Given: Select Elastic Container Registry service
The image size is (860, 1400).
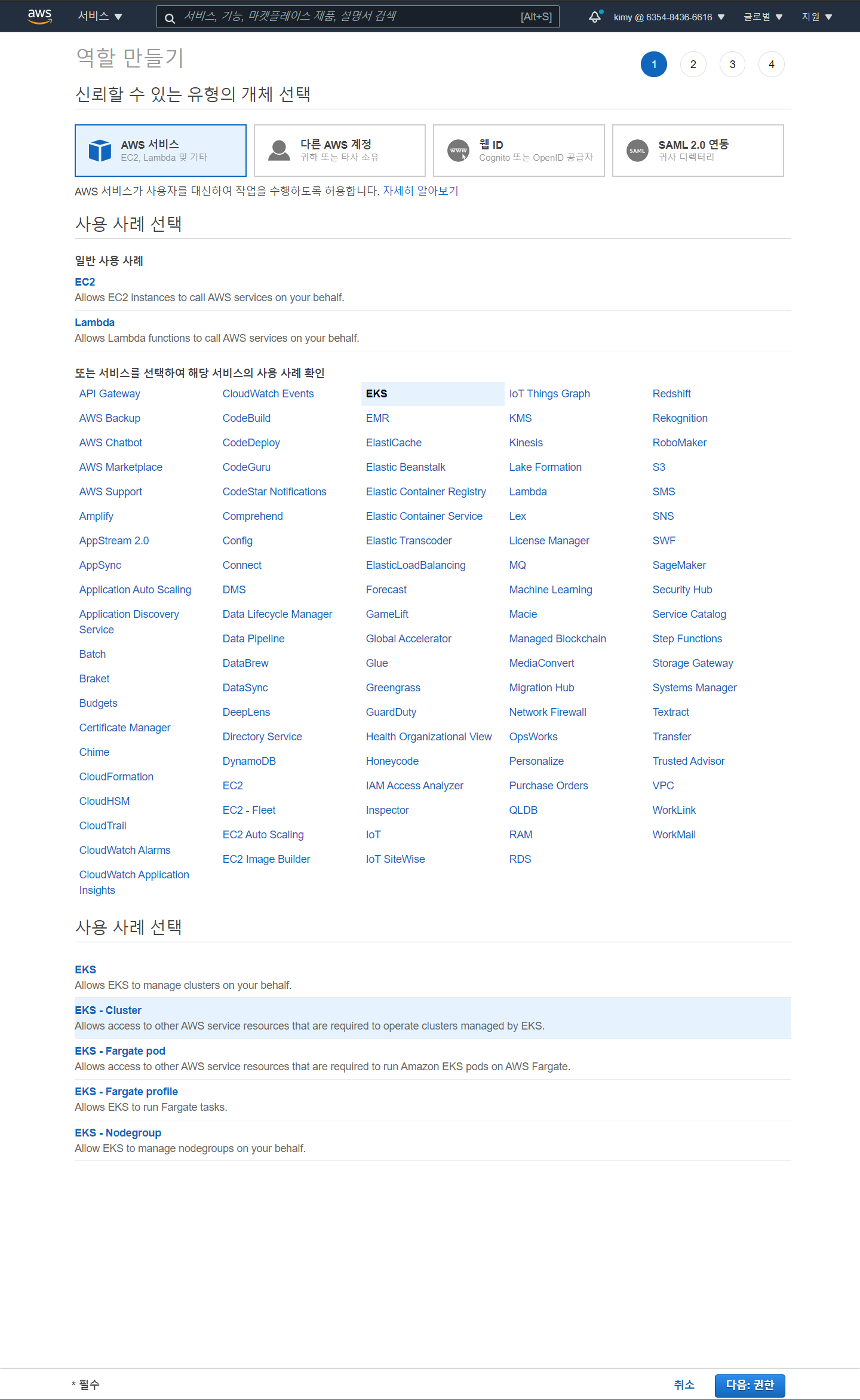Looking at the screenshot, I should (x=426, y=492).
